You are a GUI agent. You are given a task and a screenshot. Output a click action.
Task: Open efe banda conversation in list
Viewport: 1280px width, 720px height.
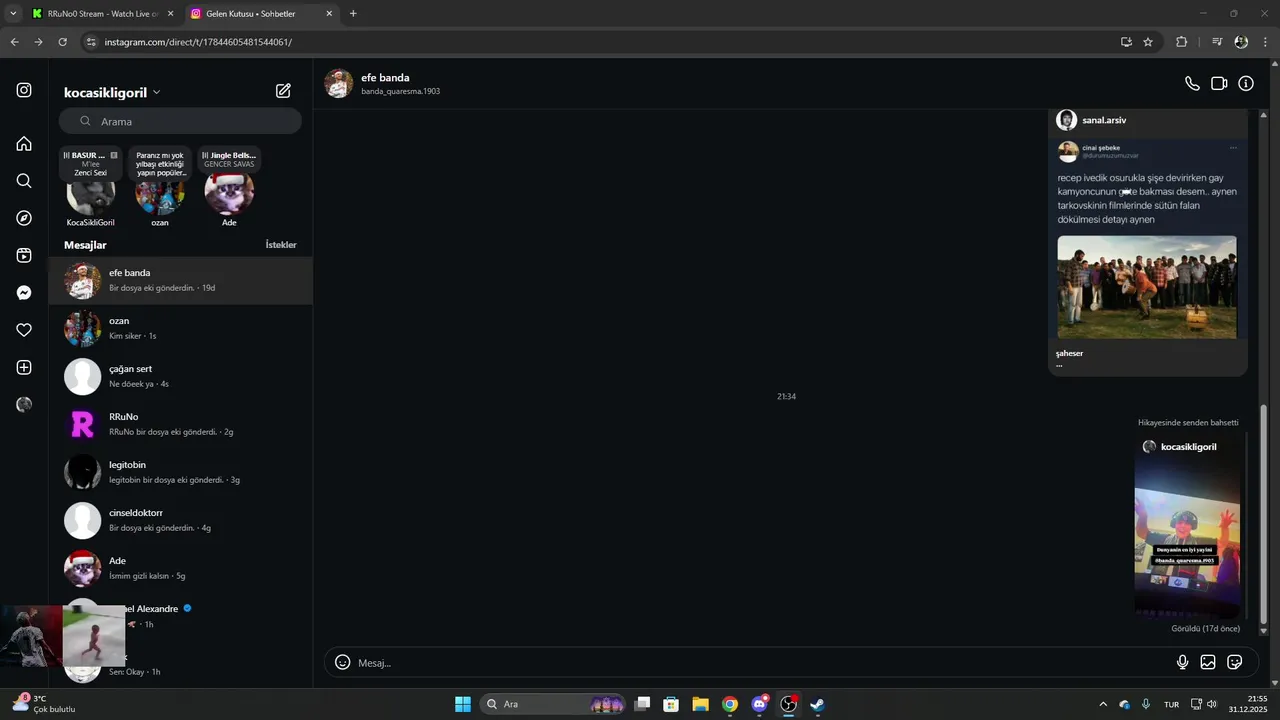tap(180, 280)
